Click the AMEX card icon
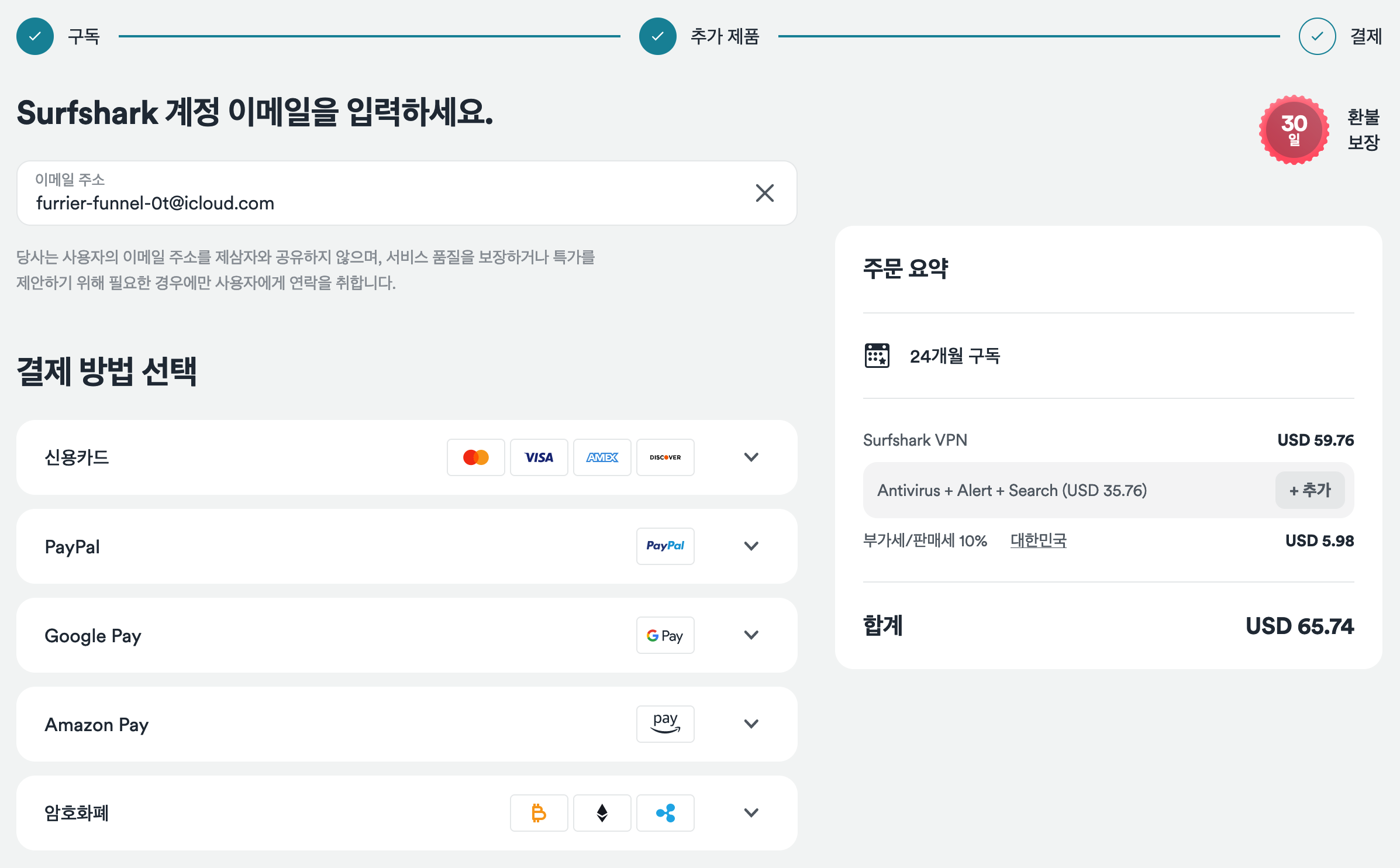 pyautogui.click(x=602, y=457)
